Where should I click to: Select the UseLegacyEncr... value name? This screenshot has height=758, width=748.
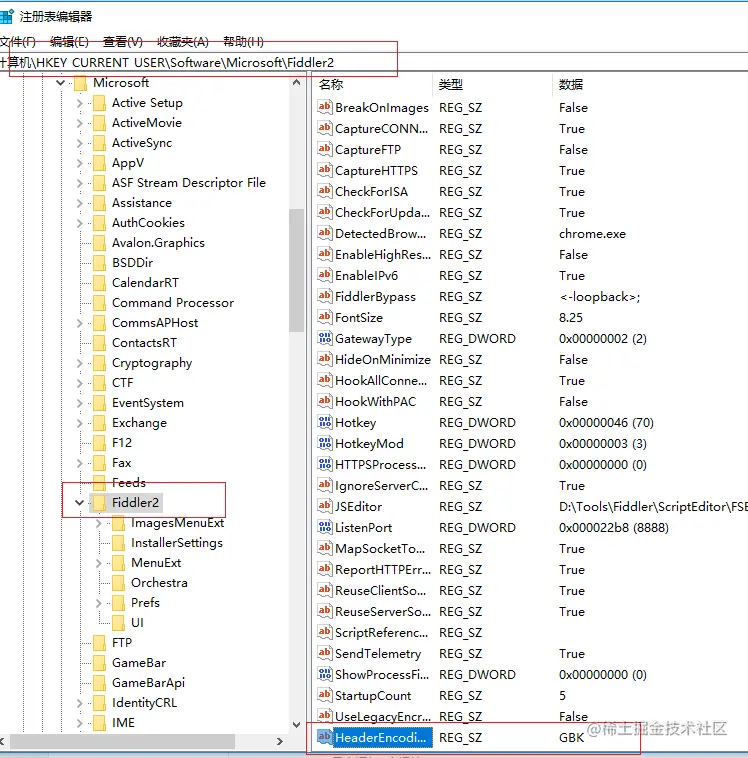coord(382,716)
